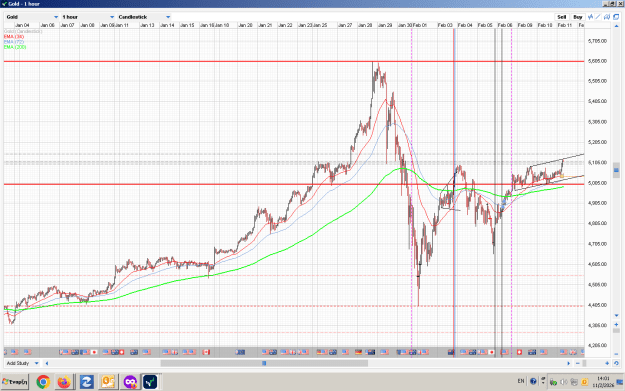
Task: Click the horizontal zoom minus icon
Action: tap(578, 363)
